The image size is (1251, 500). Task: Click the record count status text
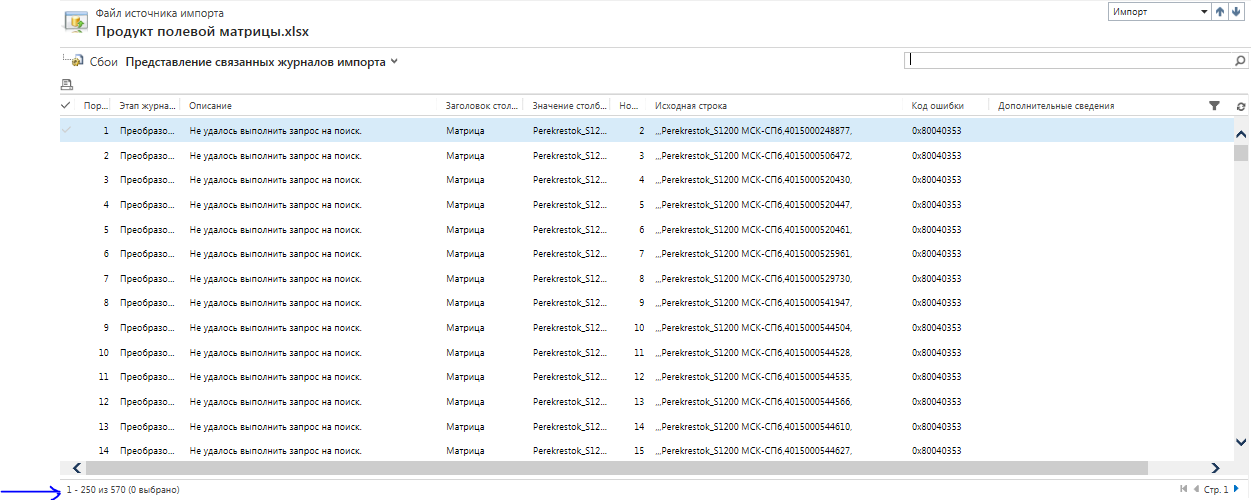pos(123,490)
